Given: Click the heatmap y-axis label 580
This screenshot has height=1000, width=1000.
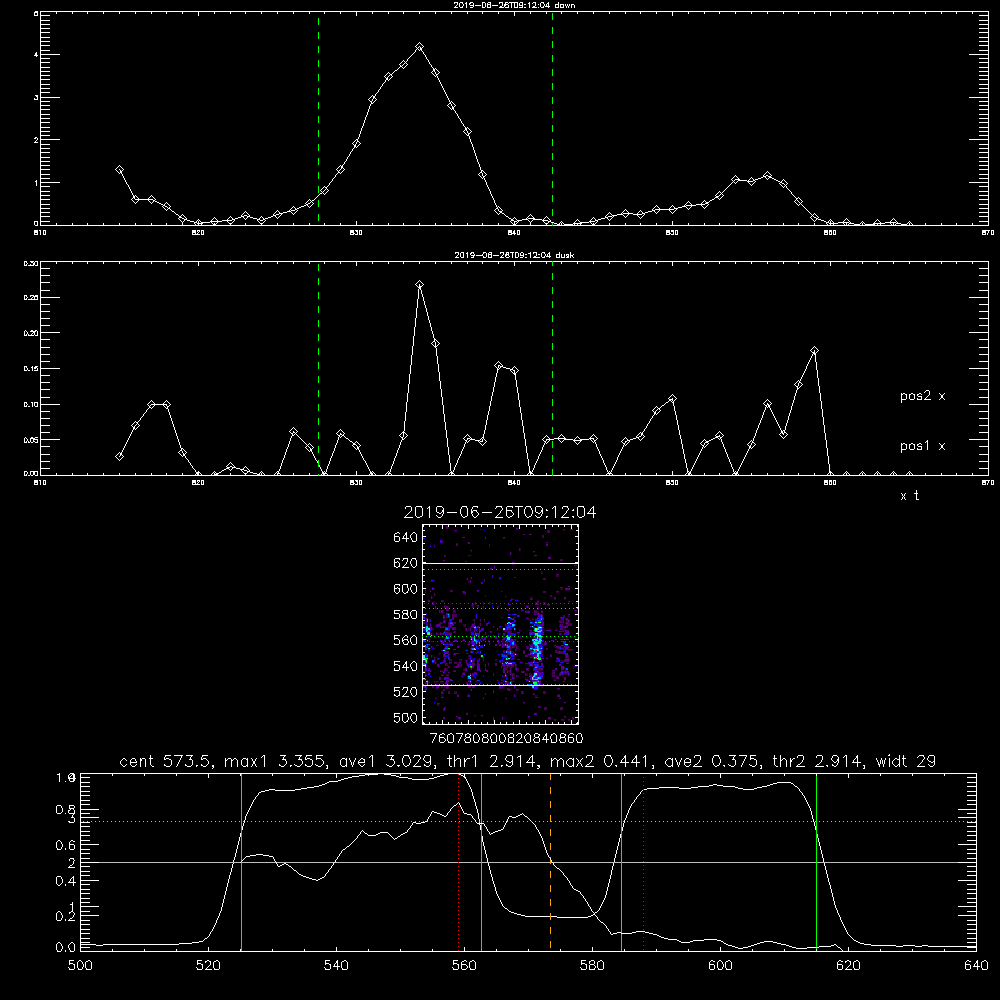Looking at the screenshot, I should [x=405, y=615].
